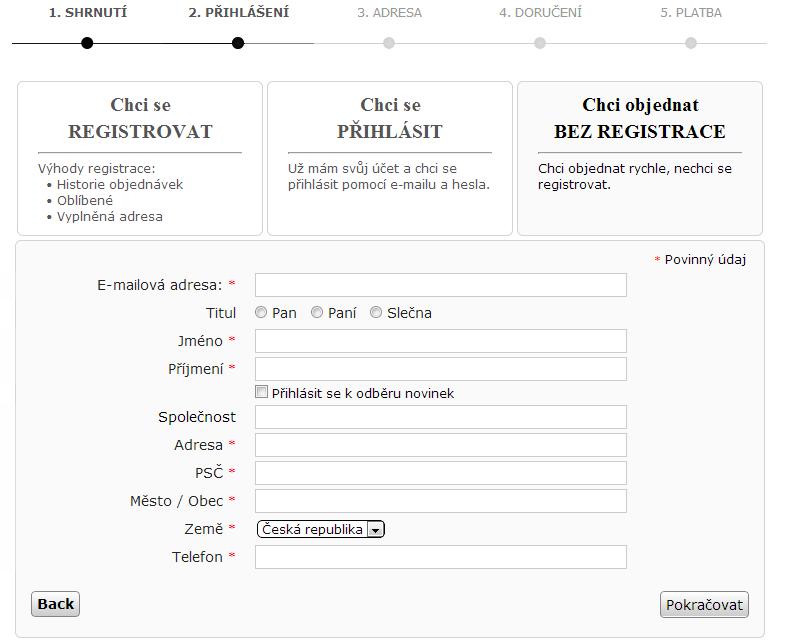The image size is (804, 643).
Task: Click into the Jméno text field
Action: coord(441,341)
